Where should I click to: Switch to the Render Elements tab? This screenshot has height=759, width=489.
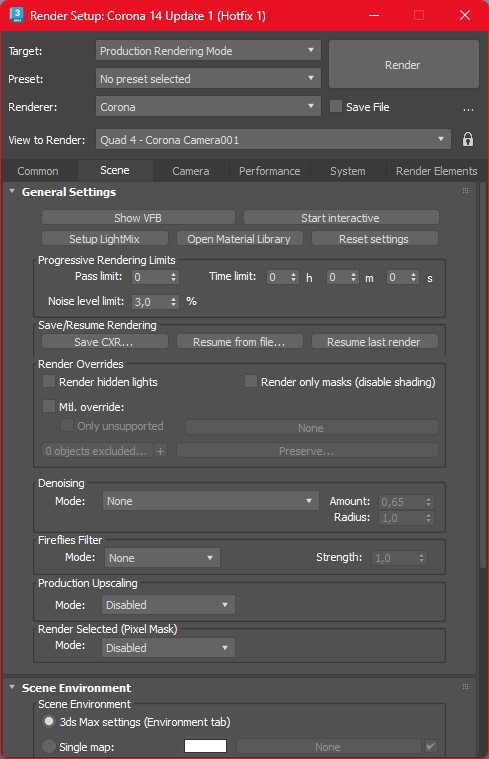pyautogui.click(x=436, y=171)
